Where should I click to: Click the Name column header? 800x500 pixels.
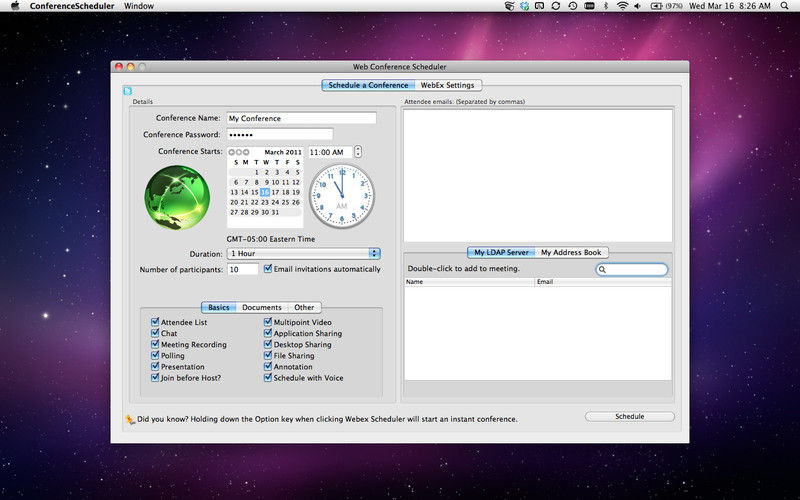pyautogui.click(x=469, y=282)
